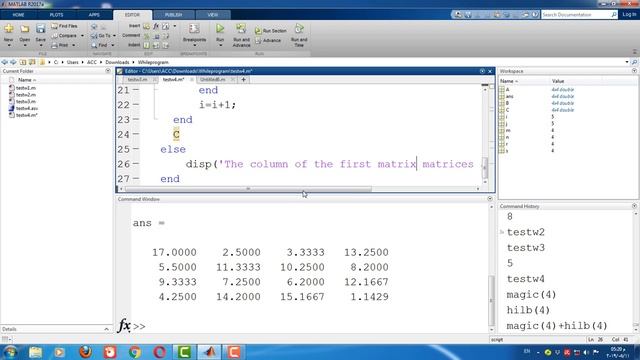This screenshot has width=640, height=360.
Task: Select the Untitled8.m editor tab
Action: [x=213, y=80]
